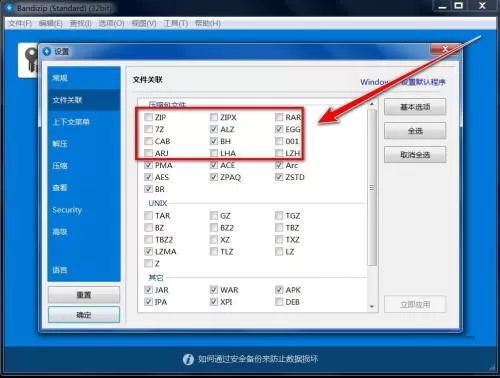The height and width of the screenshot is (378, 500).
Task: Confirm settings with the 确定 button
Action: pyautogui.click(x=84, y=315)
